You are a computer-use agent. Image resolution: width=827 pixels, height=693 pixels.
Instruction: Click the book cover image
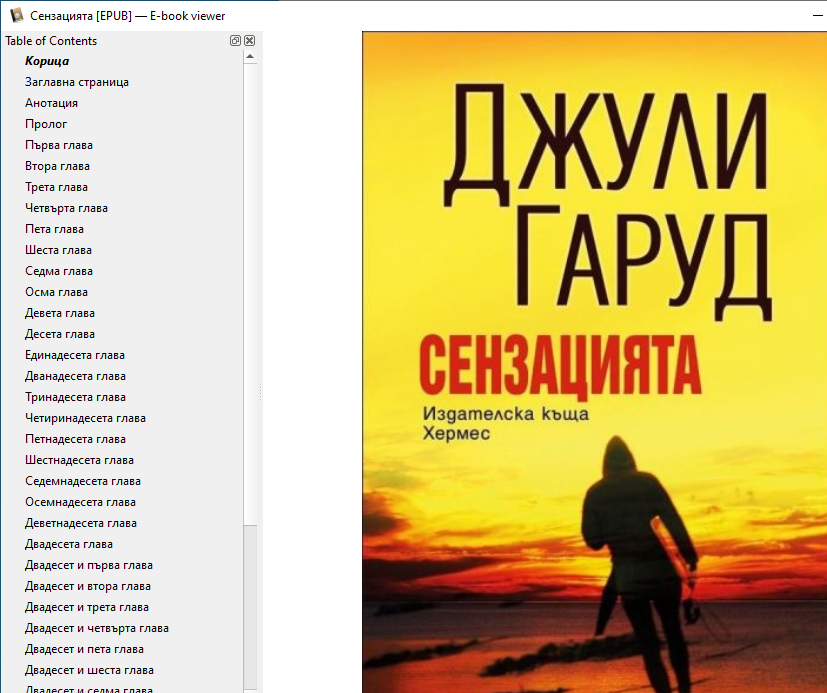pos(594,362)
